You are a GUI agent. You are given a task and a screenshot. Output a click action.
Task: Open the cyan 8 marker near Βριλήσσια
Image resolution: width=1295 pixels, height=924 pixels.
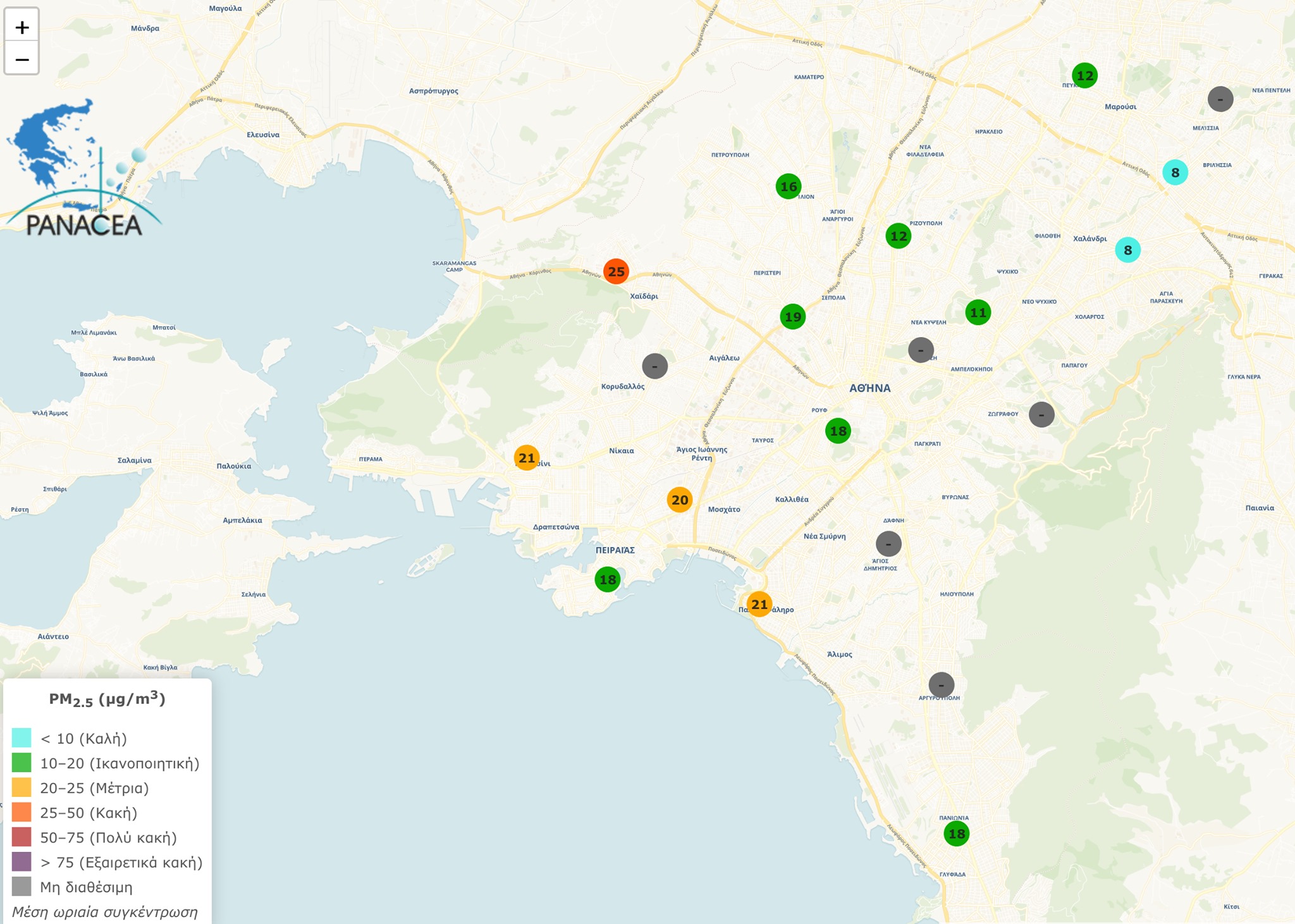(1175, 173)
